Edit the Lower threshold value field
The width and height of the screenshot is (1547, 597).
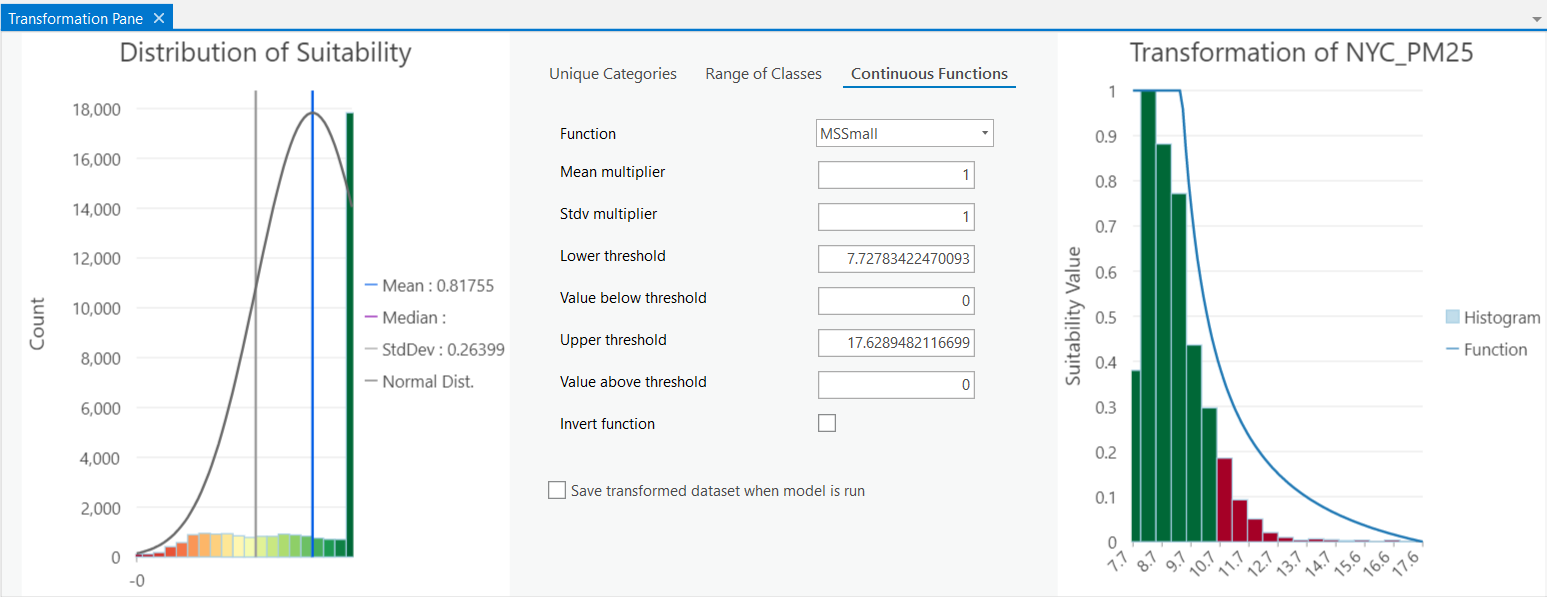[896, 260]
